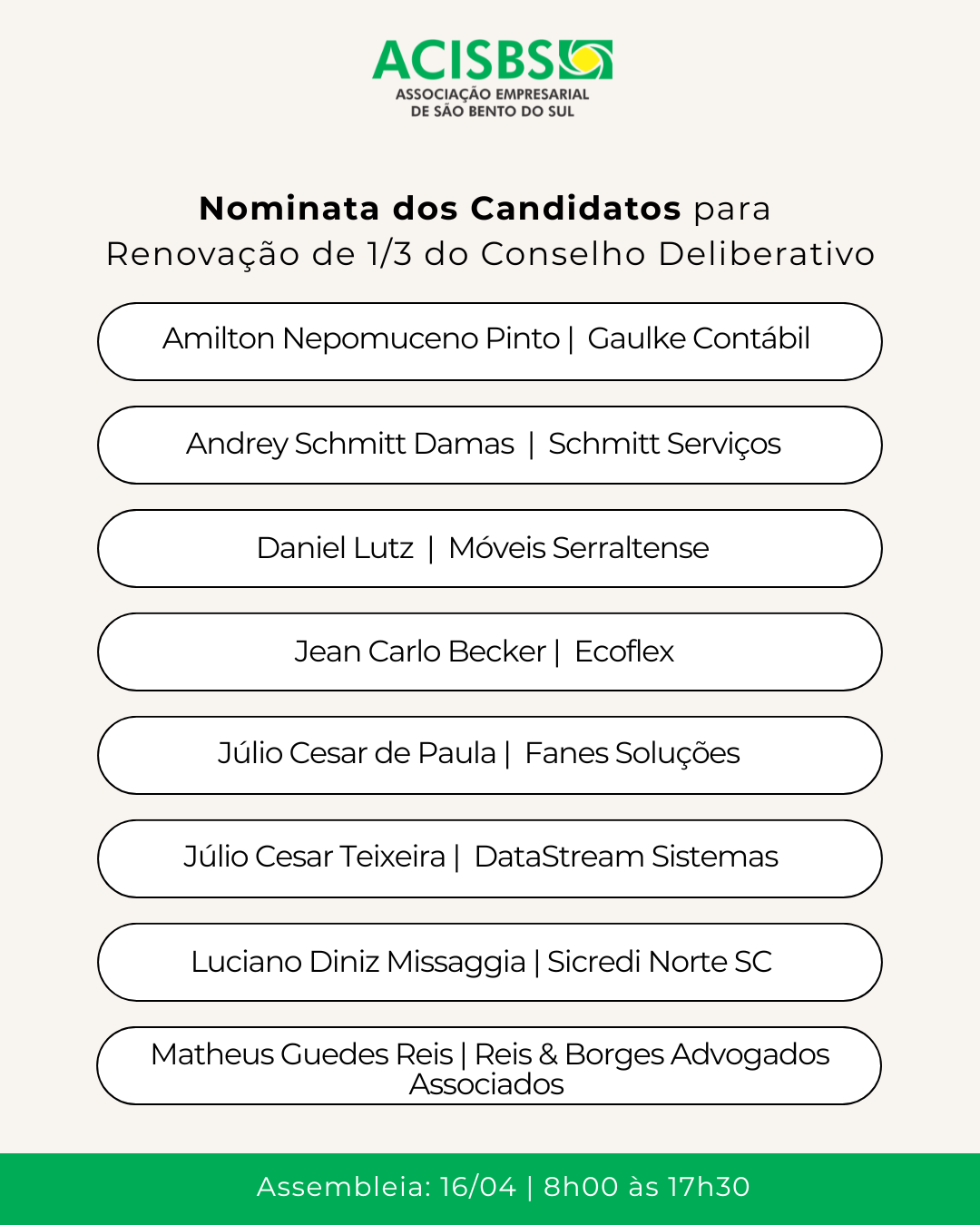Click the Móveis Serraltense company name
Image resolution: width=980 pixels, height=1225 pixels.
(579, 548)
